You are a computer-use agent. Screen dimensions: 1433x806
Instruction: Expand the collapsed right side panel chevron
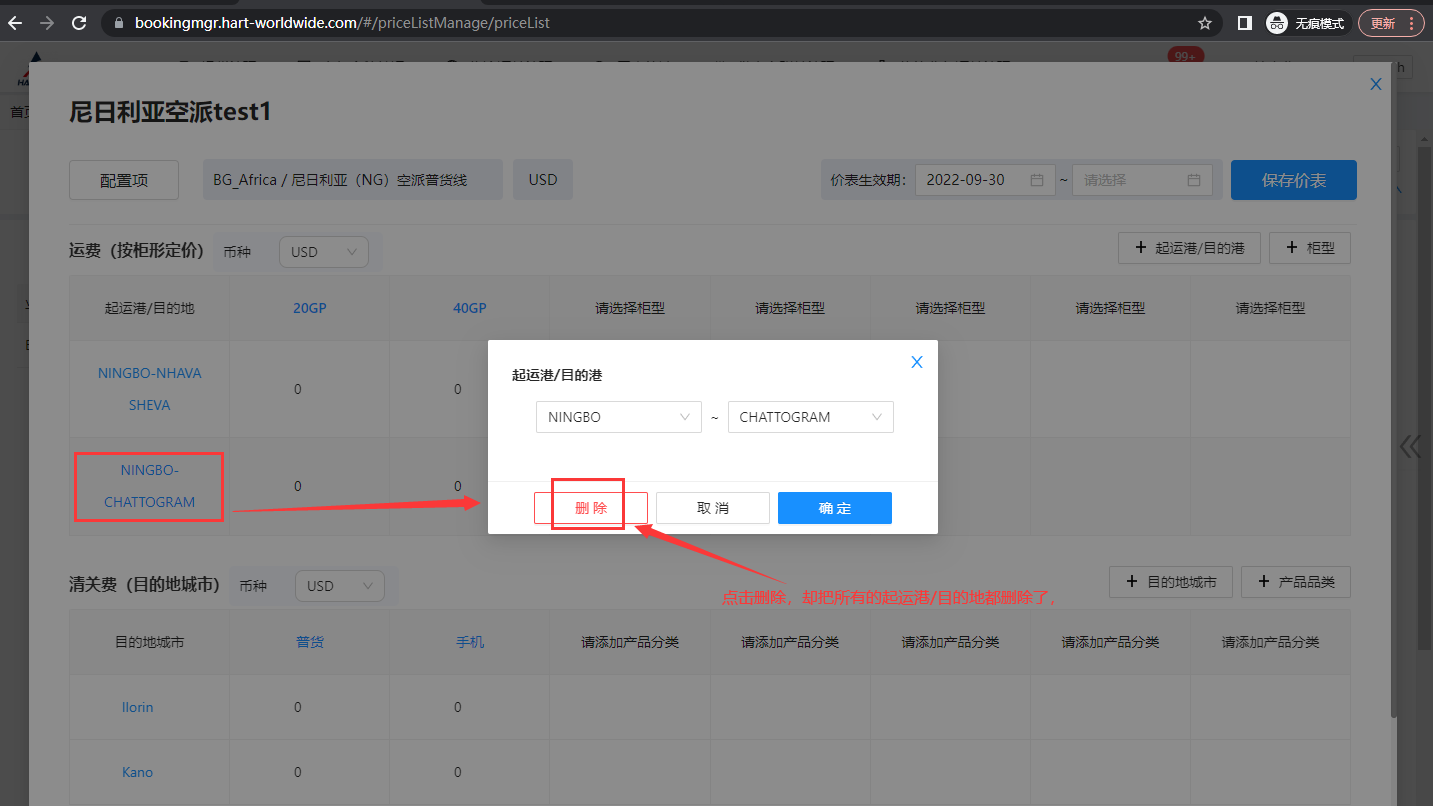tap(1410, 446)
